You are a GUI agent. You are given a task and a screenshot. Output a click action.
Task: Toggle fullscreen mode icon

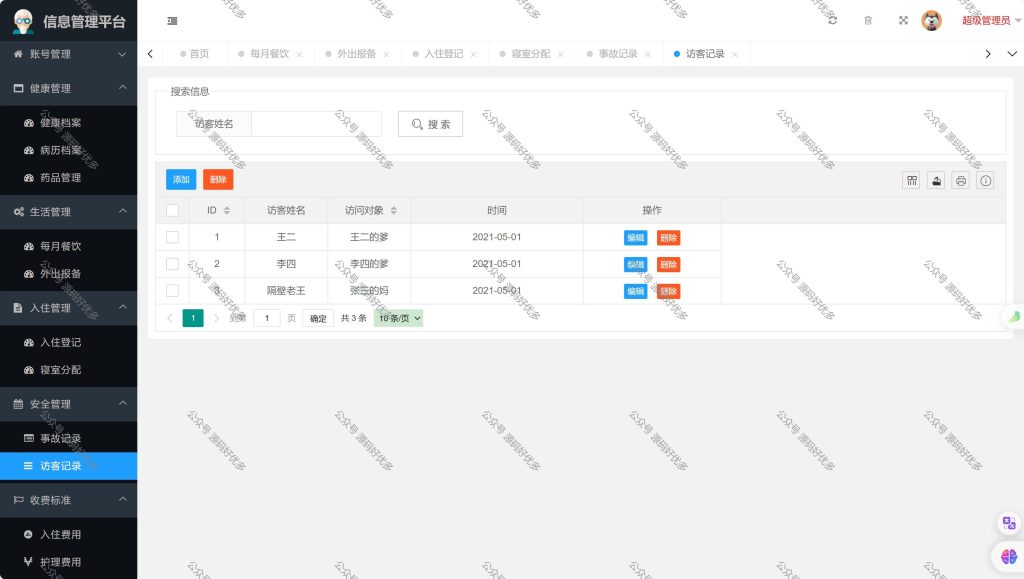point(903,20)
